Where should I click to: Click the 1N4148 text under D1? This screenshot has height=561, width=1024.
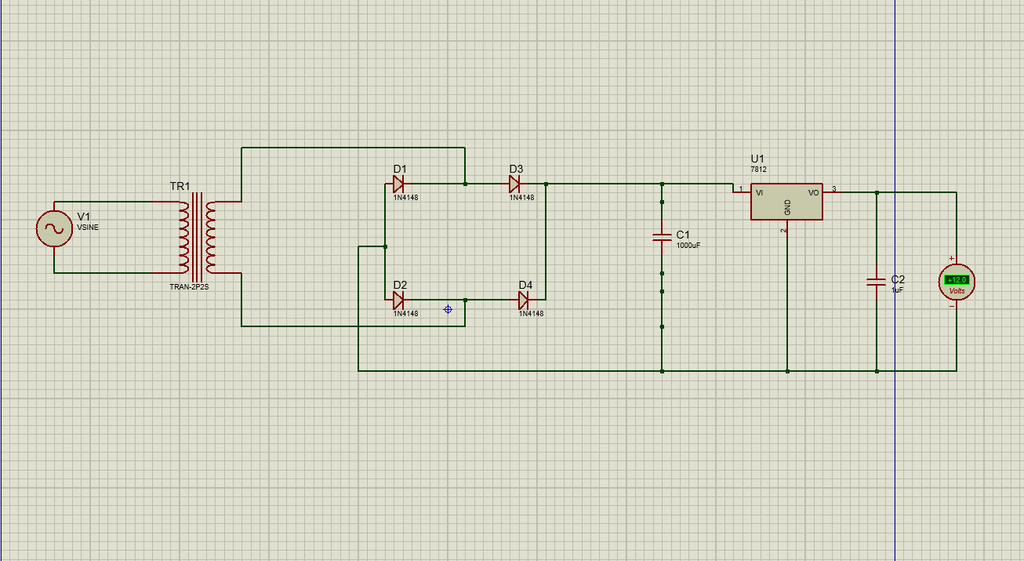click(x=406, y=197)
